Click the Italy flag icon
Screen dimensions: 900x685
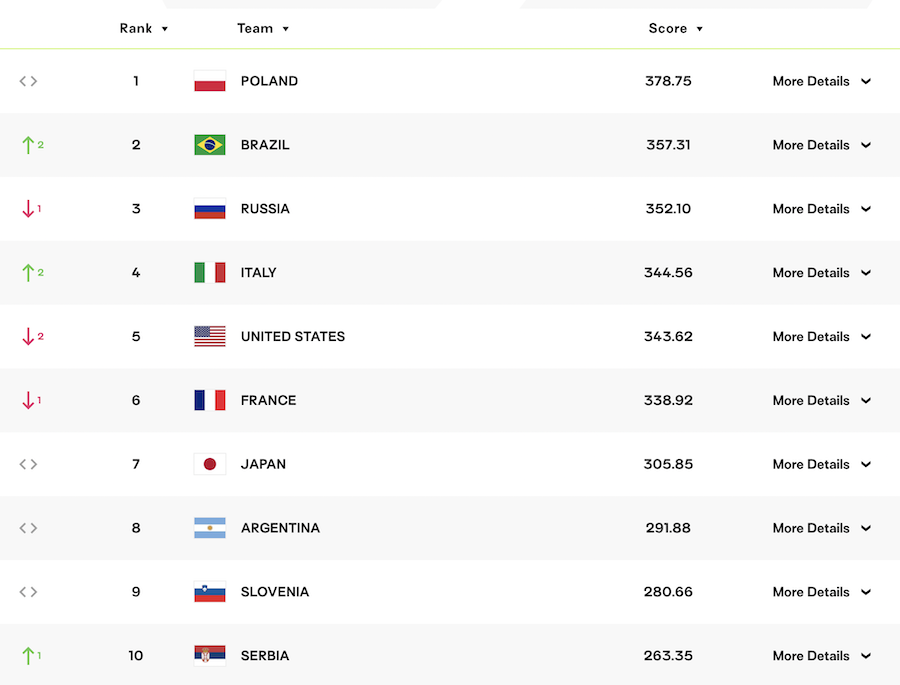click(210, 273)
